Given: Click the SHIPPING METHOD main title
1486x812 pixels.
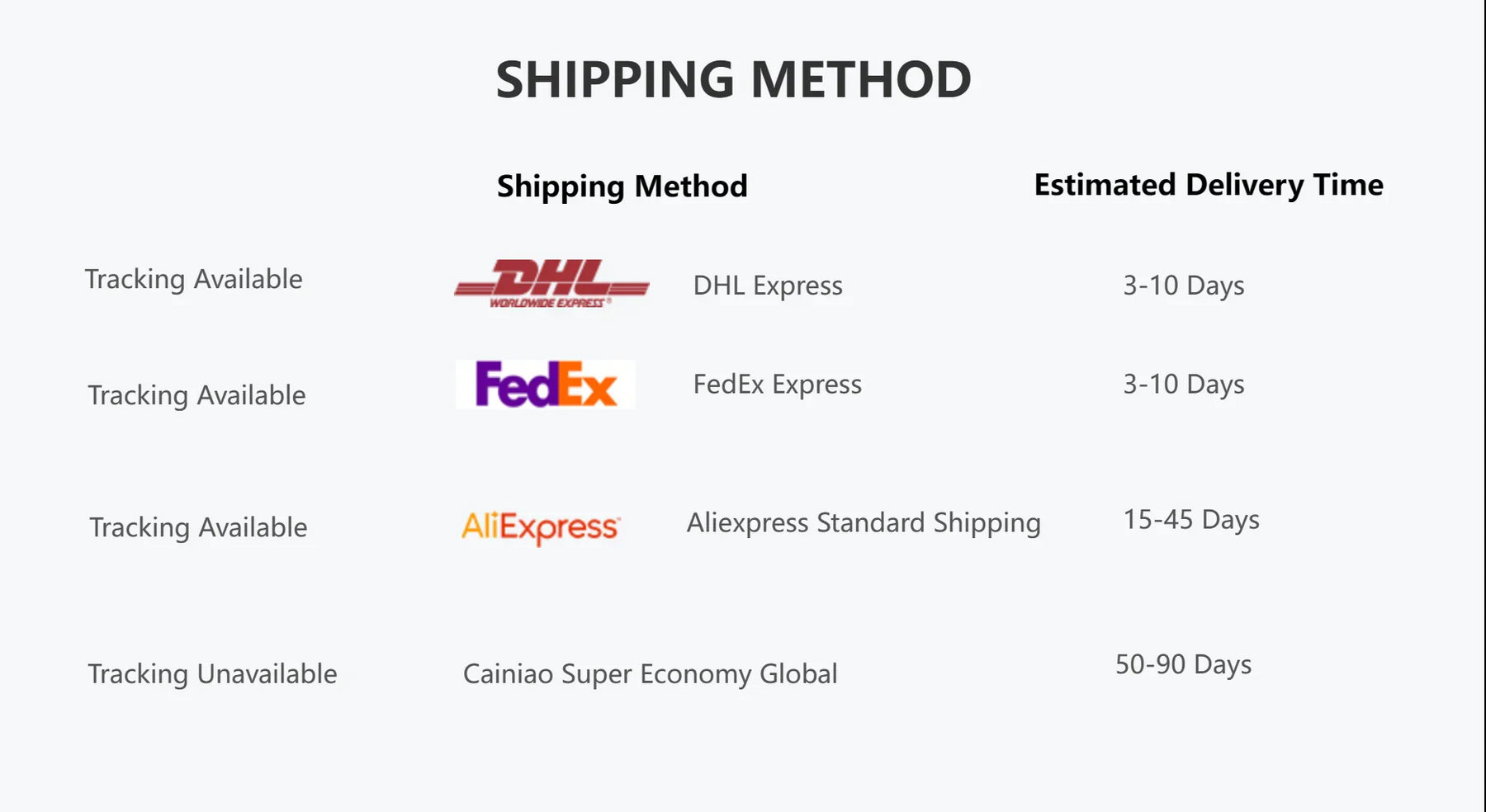Looking at the screenshot, I should [x=733, y=80].
